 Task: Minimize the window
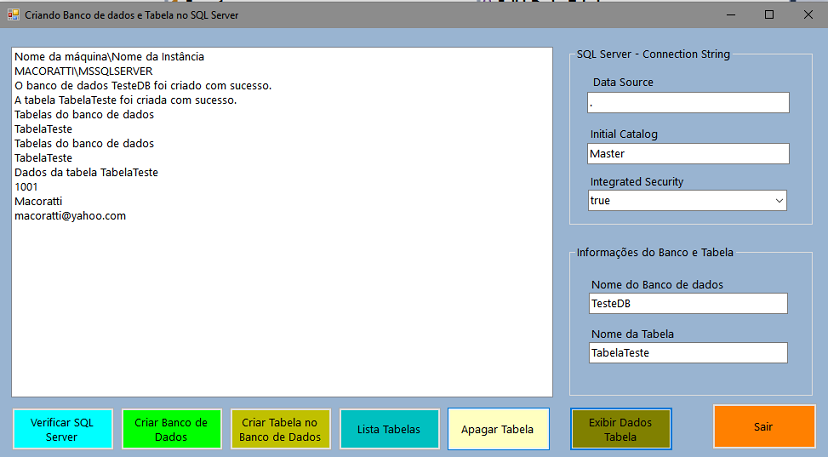[x=731, y=15]
